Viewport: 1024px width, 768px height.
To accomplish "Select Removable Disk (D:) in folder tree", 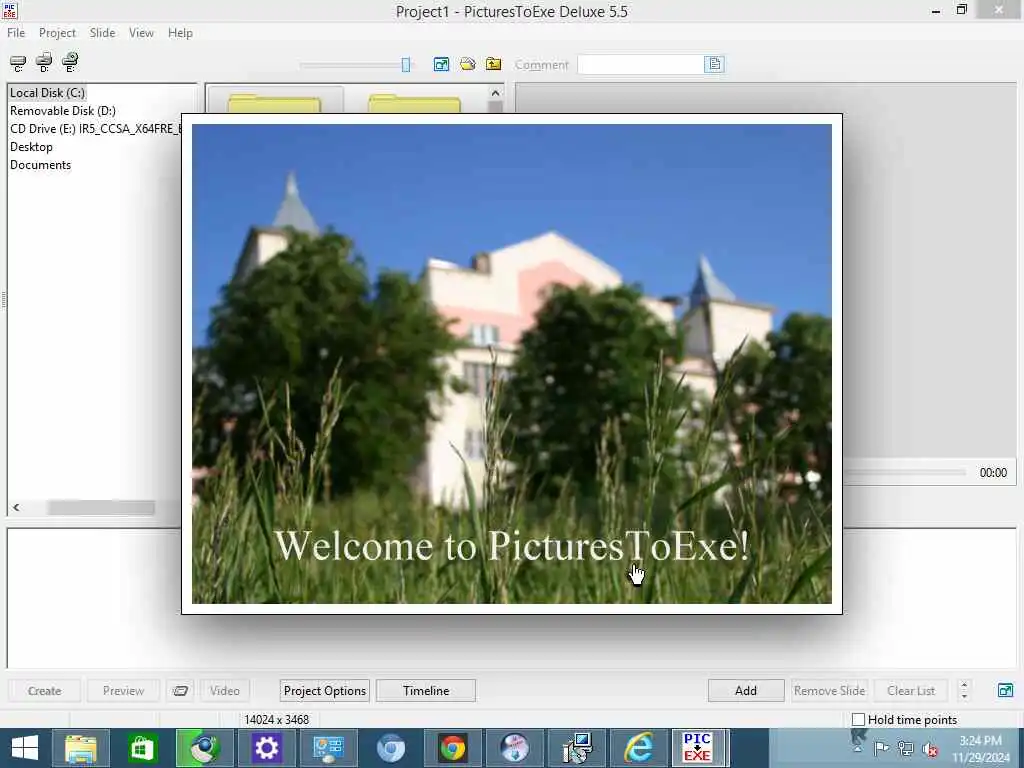I will pyautogui.click(x=63, y=111).
